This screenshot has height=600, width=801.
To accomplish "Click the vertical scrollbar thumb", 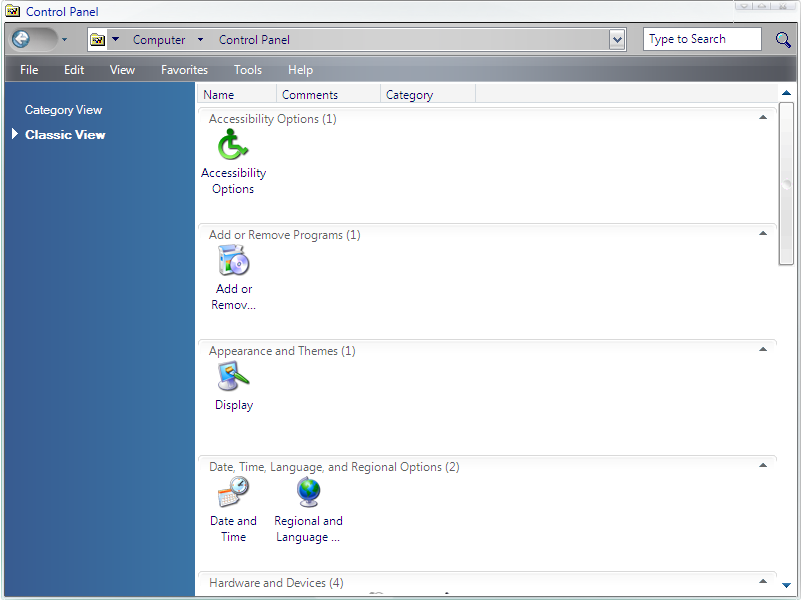I will pyautogui.click(x=786, y=184).
